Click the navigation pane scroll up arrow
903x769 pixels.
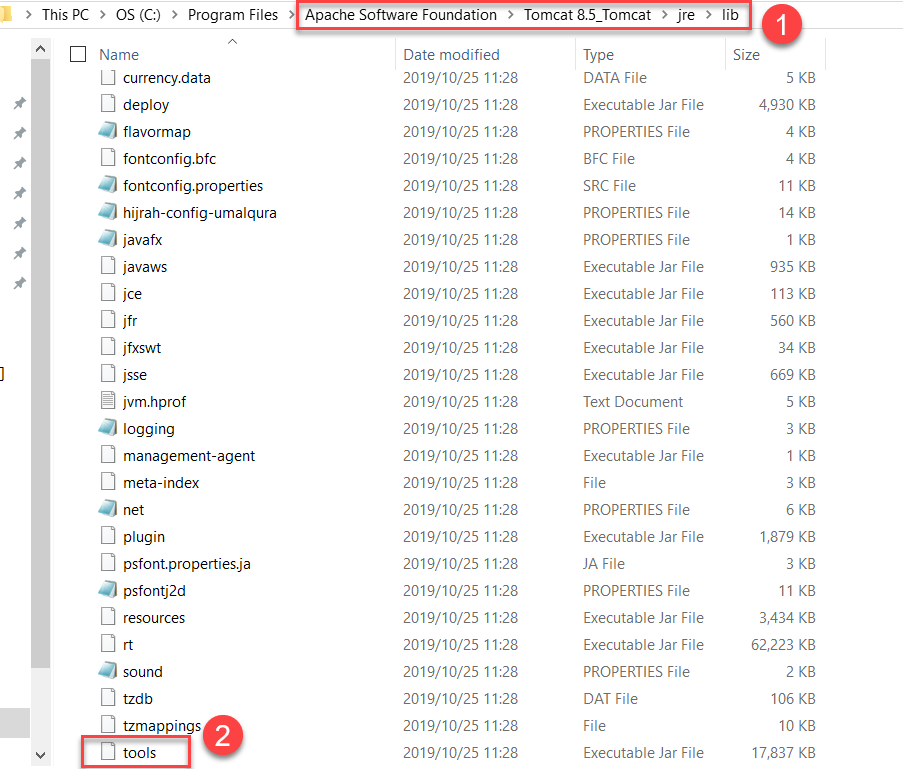40,49
